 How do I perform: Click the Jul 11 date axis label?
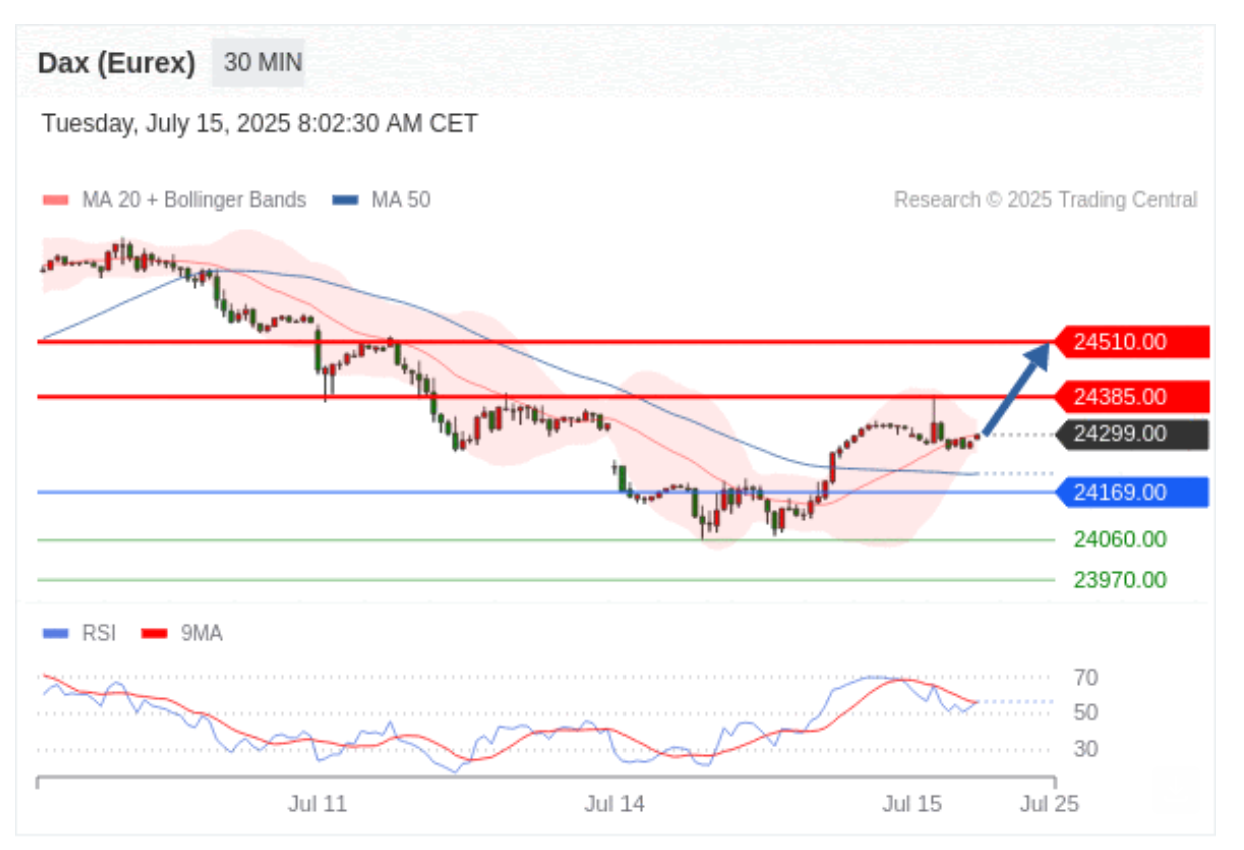(x=317, y=804)
